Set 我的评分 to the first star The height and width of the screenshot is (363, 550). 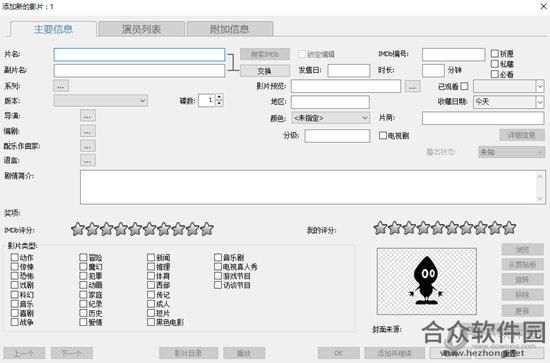380,228
